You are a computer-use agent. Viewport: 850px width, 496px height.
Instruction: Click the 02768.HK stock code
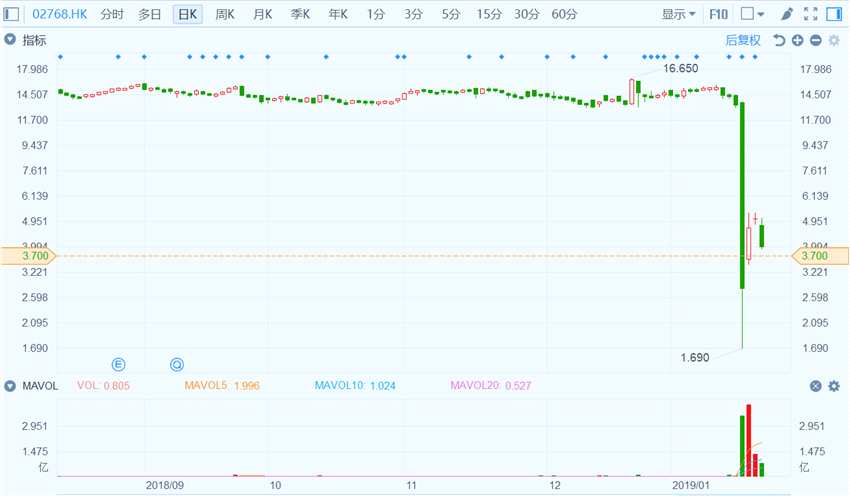60,14
